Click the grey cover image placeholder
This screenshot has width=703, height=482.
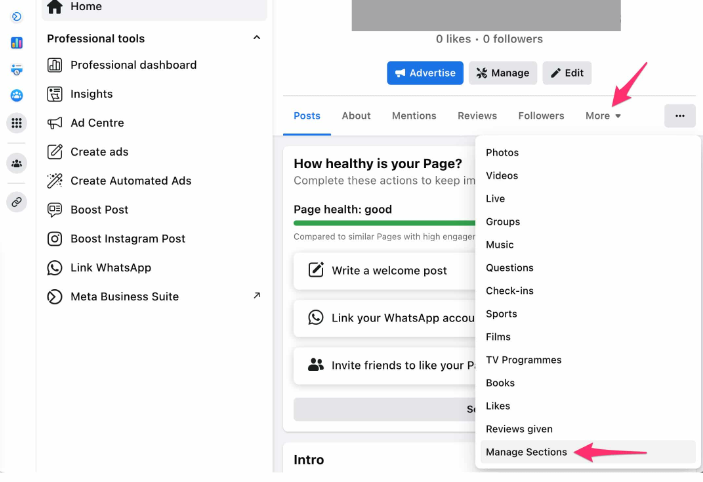point(486,15)
